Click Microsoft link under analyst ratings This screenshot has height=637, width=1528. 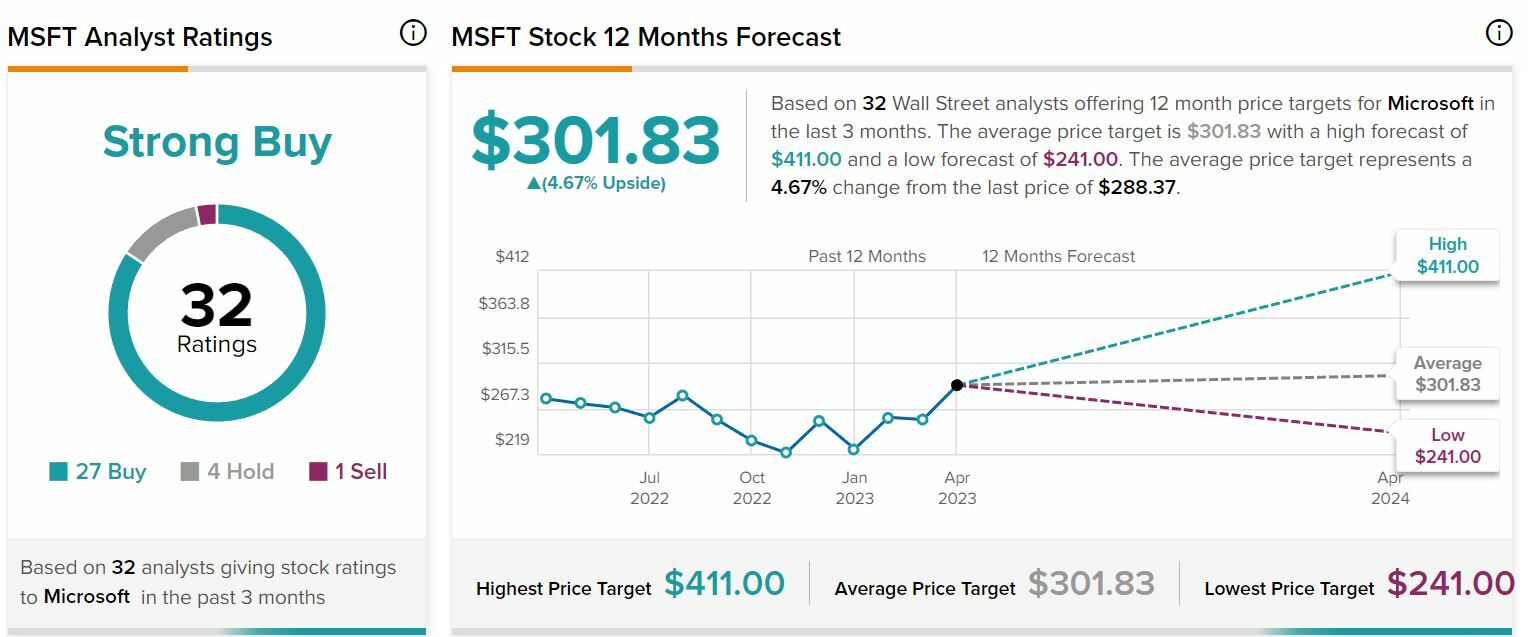(86, 597)
